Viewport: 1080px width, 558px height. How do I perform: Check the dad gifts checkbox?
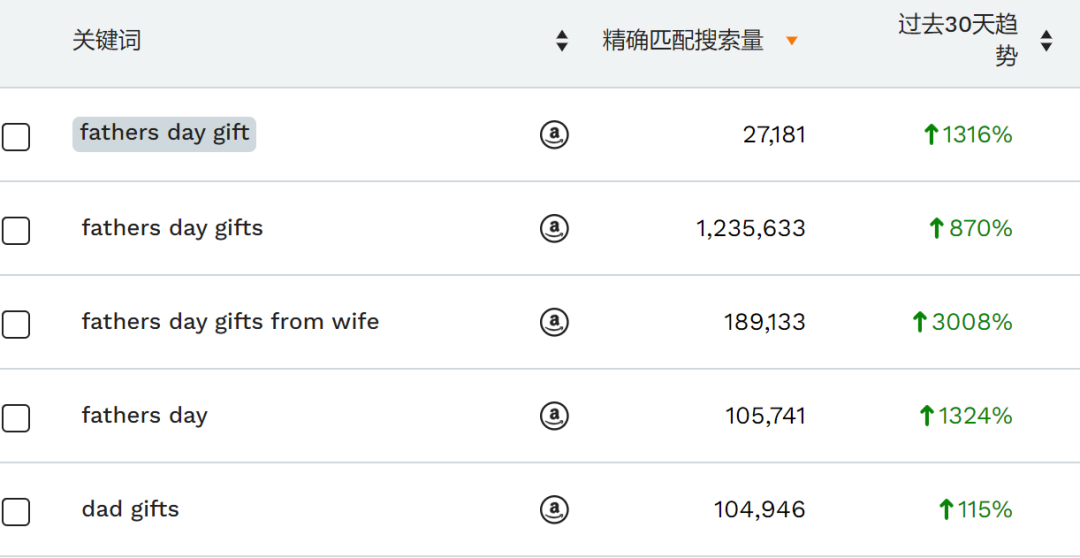click(x=16, y=512)
